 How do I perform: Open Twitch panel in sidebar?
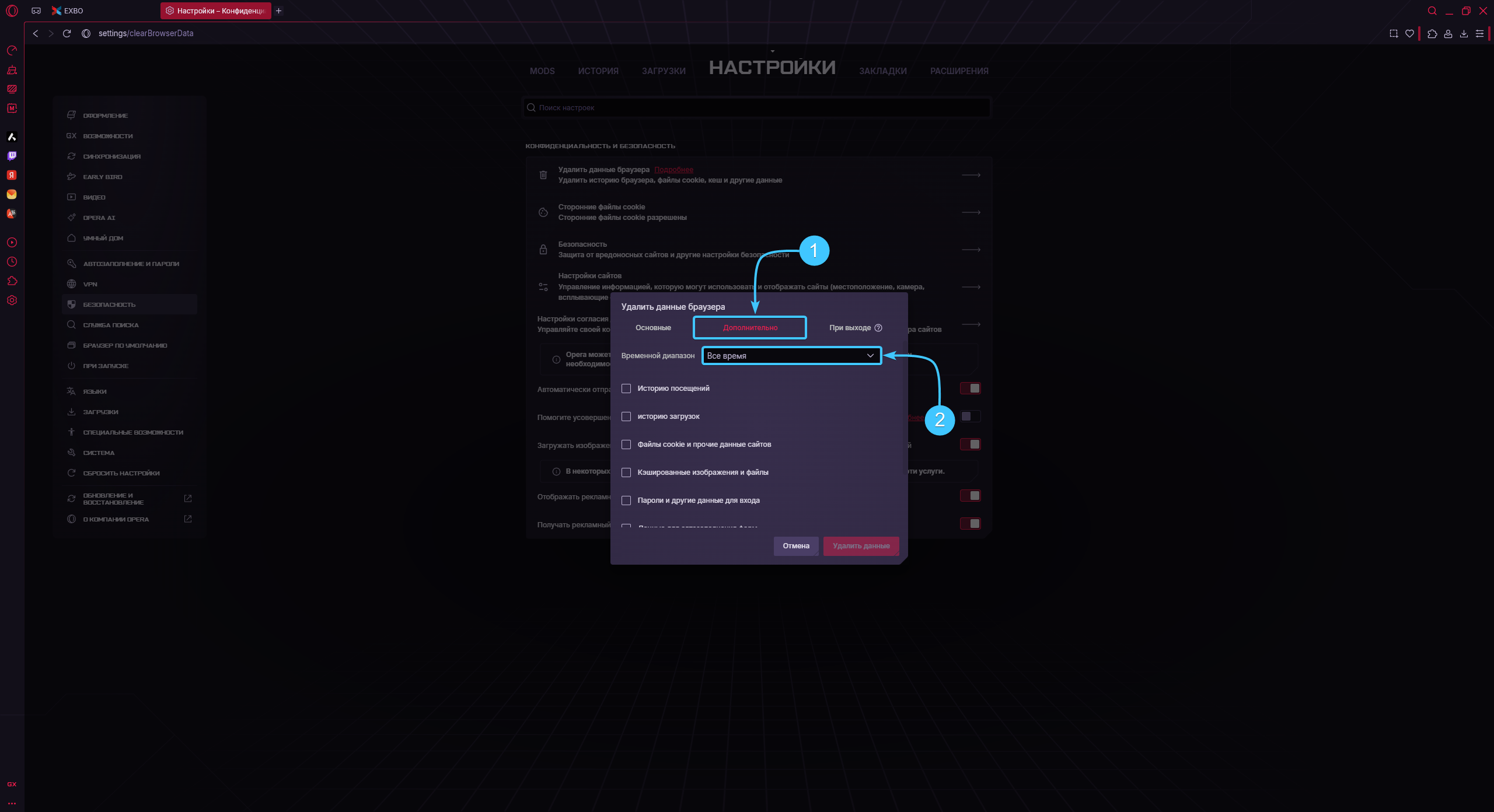(12, 156)
